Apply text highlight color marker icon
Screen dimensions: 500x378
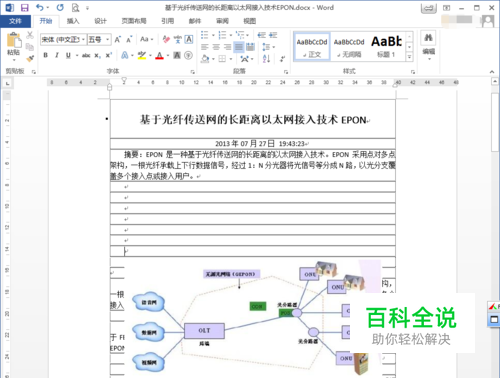click(142, 55)
